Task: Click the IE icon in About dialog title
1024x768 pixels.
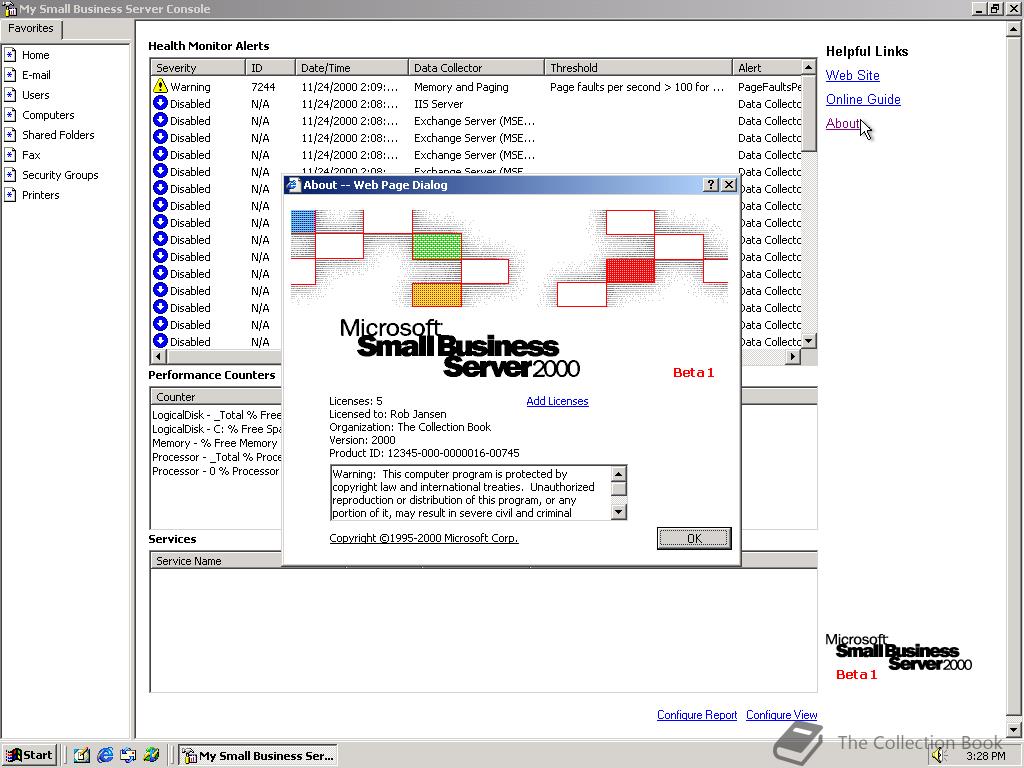Action: pyautogui.click(x=293, y=185)
